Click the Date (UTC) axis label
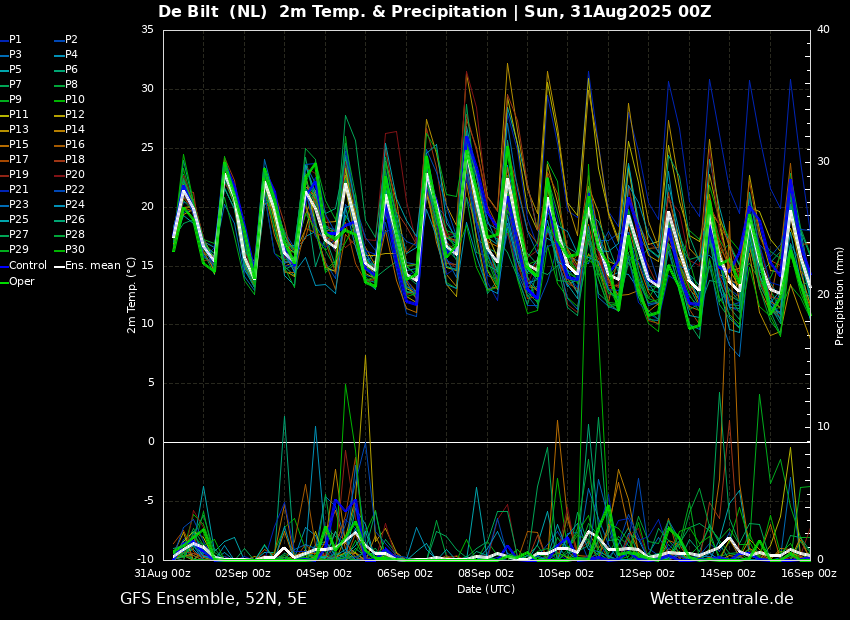Image resolution: width=850 pixels, height=620 pixels. (486, 589)
